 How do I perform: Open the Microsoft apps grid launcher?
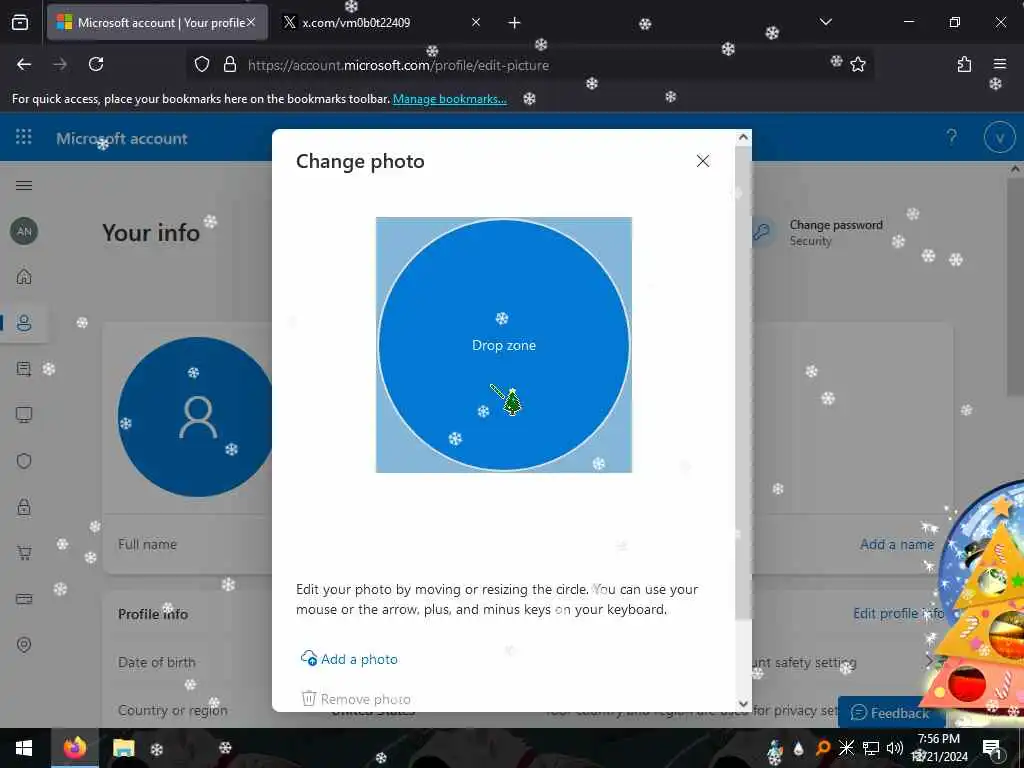coord(24,136)
